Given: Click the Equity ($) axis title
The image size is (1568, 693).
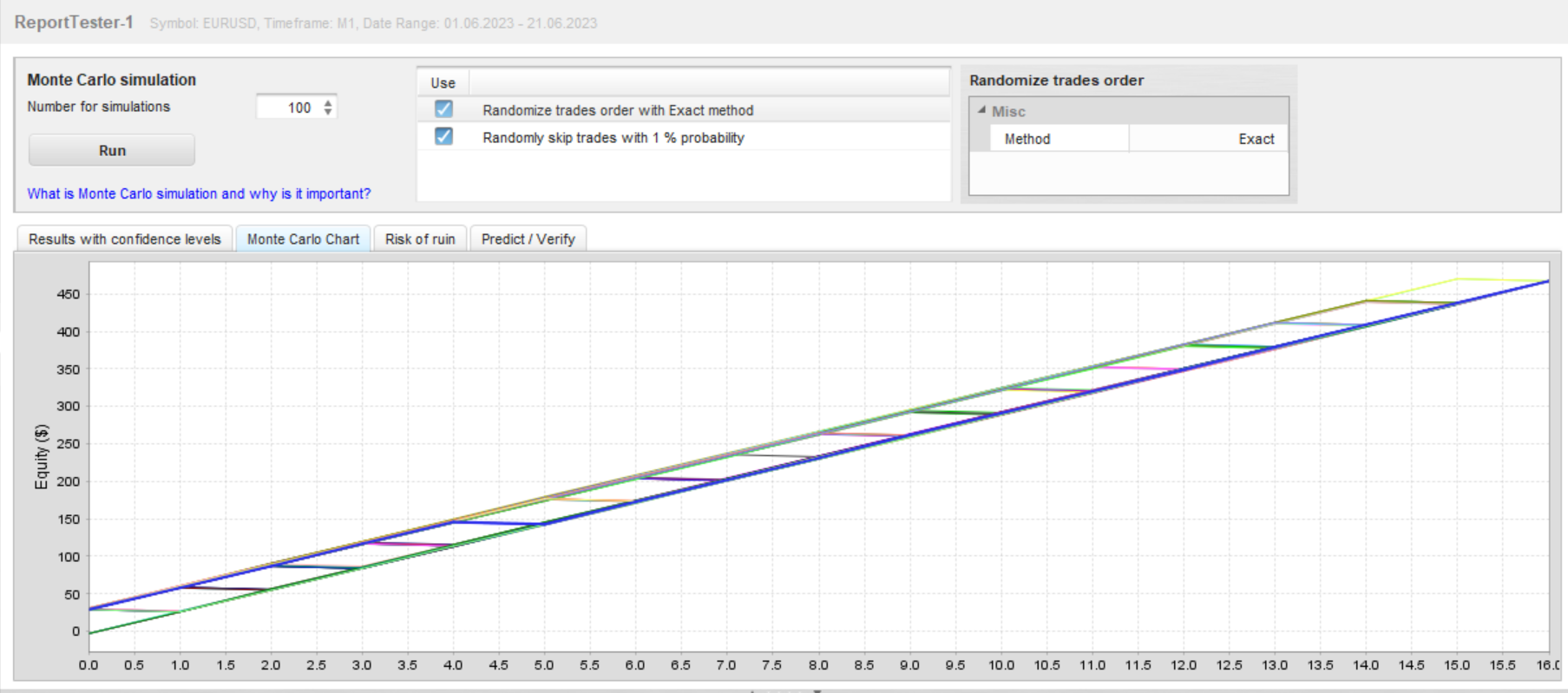Looking at the screenshot, I should coord(41,457).
